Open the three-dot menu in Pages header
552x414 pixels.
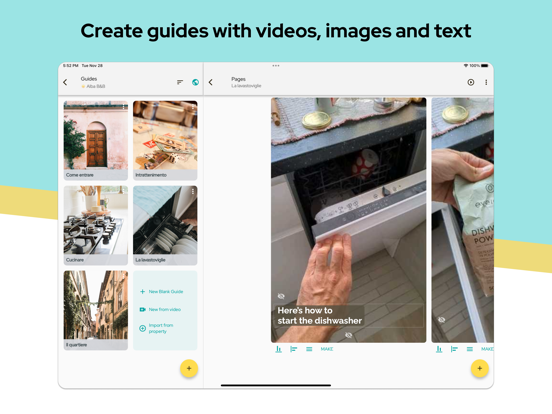pos(486,82)
